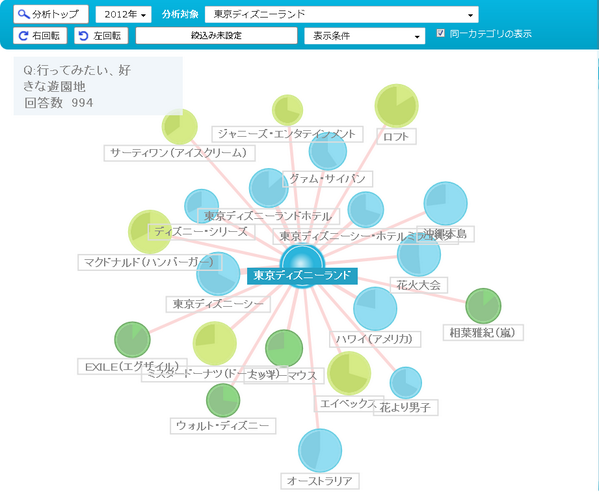The height and width of the screenshot is (495, 599).
Task: Click the サーティワン(アイスクリーム) label
Action: [x=179, y=153]
